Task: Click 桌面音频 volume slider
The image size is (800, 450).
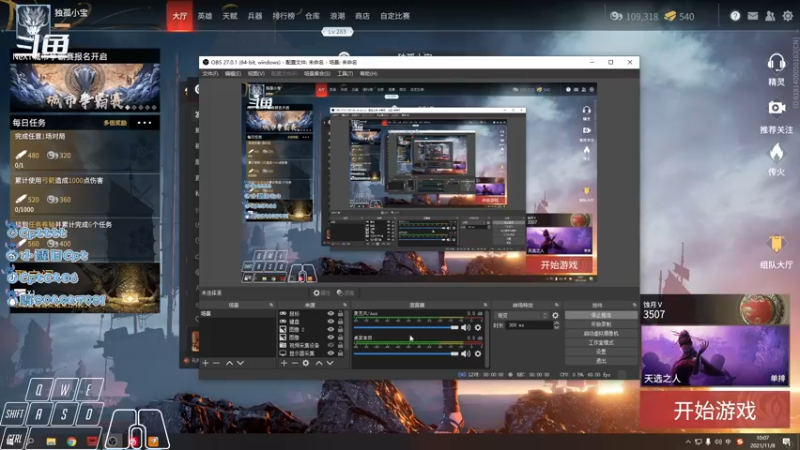Action: point(406,353)
